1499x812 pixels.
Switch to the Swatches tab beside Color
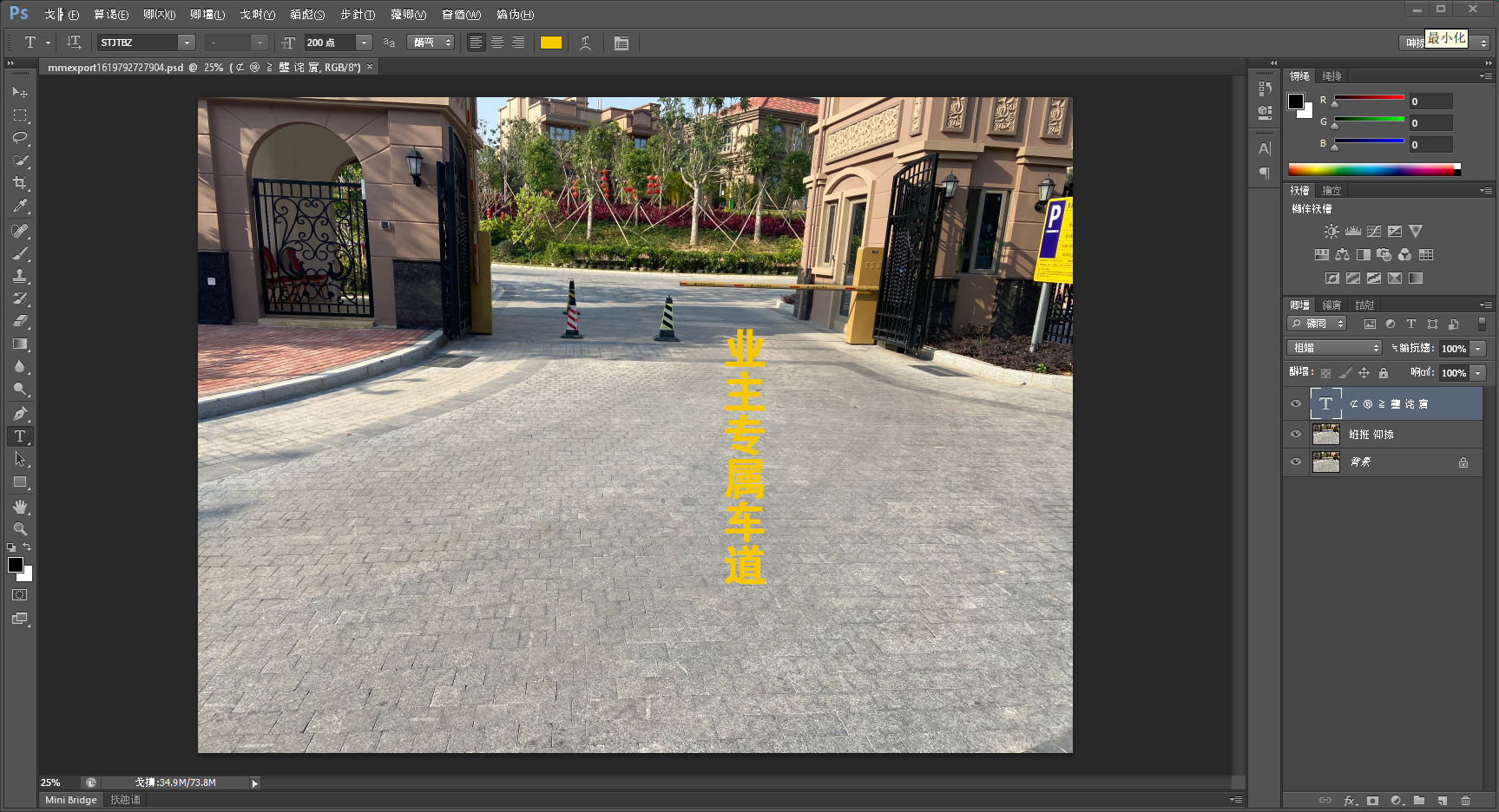(1331, 76)
